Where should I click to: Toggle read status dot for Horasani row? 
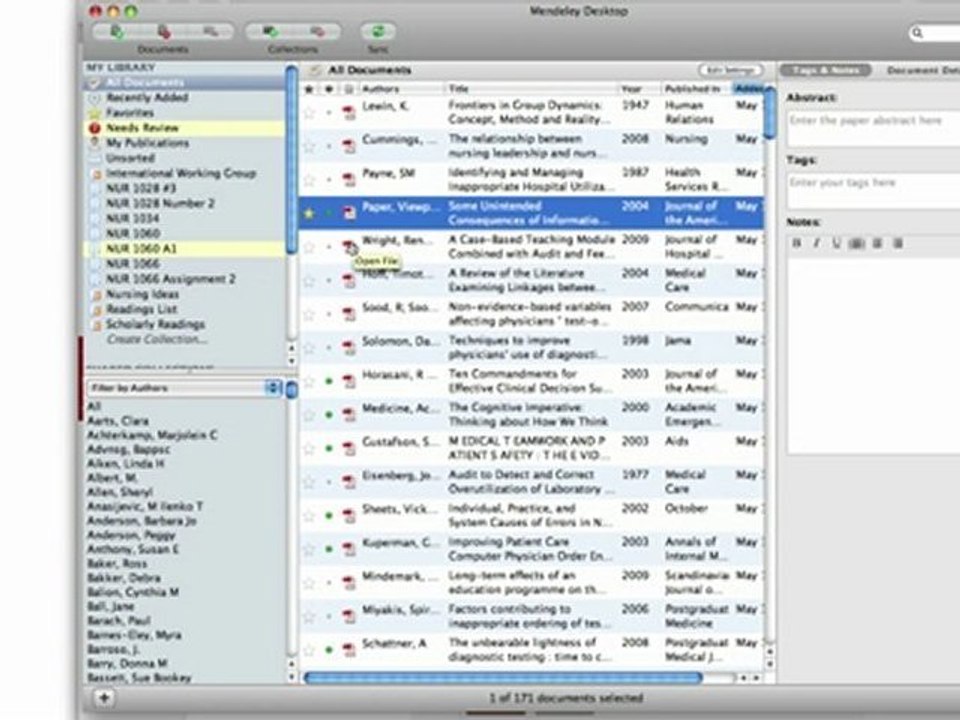coord(329,381)
